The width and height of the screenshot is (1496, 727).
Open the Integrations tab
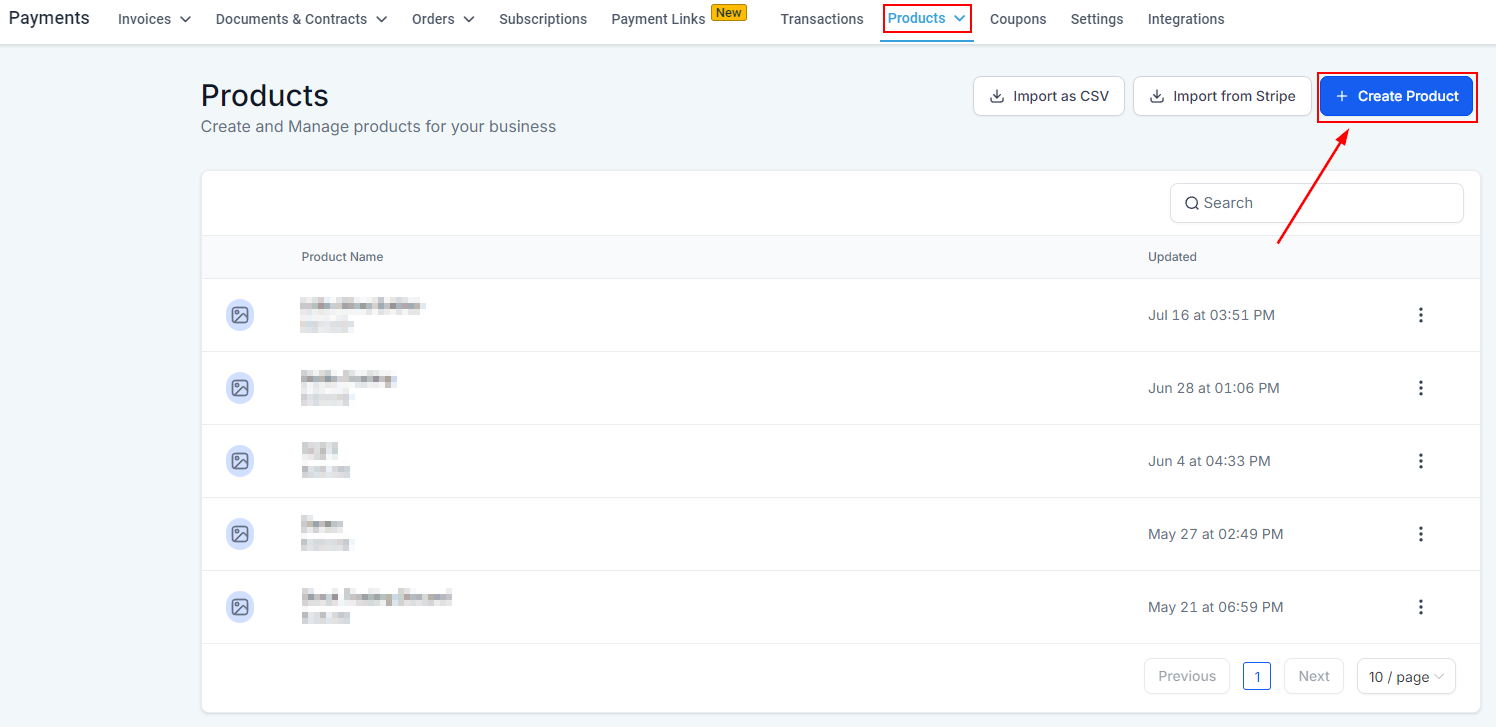point(1186,19)
